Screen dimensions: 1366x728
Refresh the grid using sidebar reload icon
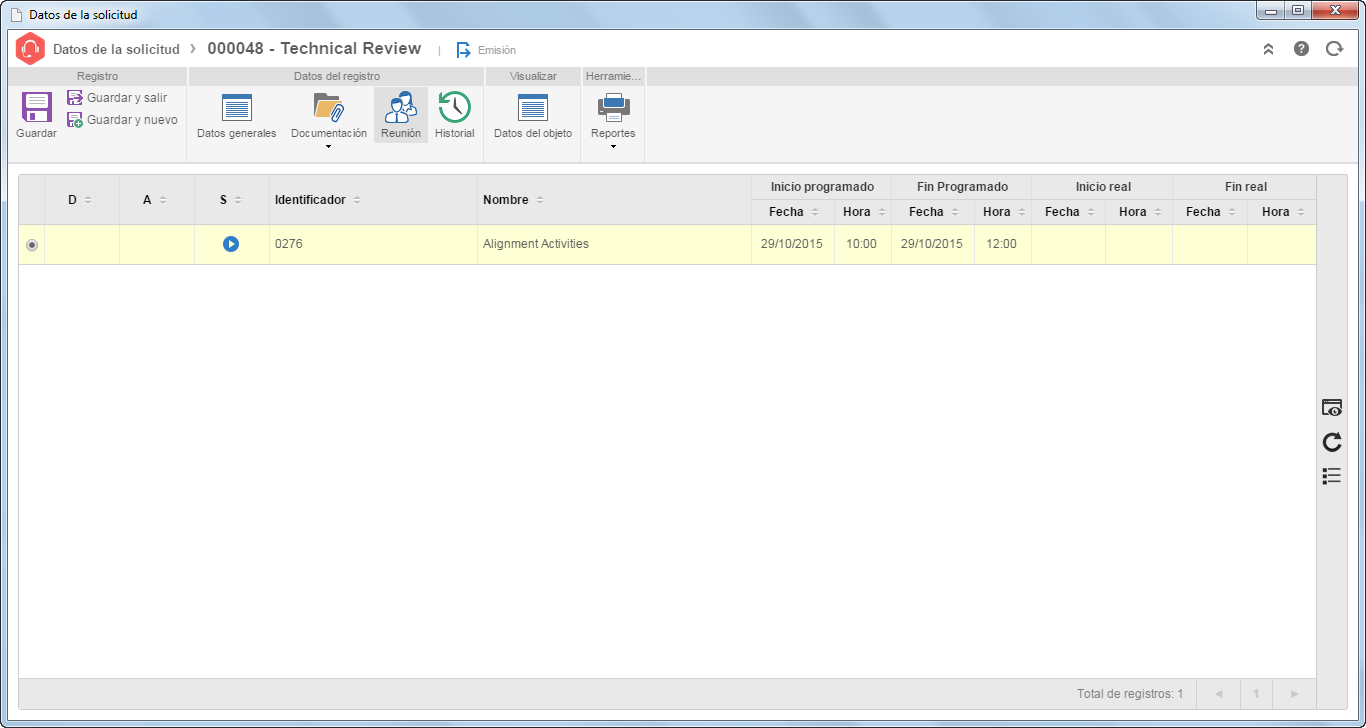tap(1332, 442)
